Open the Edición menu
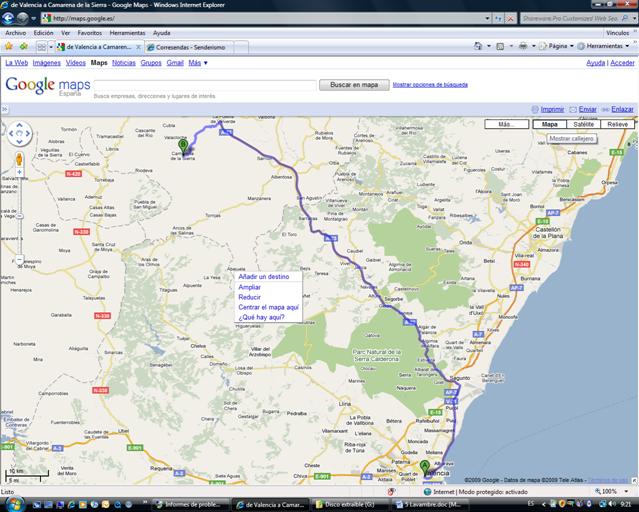 click(x=43, y=33)
